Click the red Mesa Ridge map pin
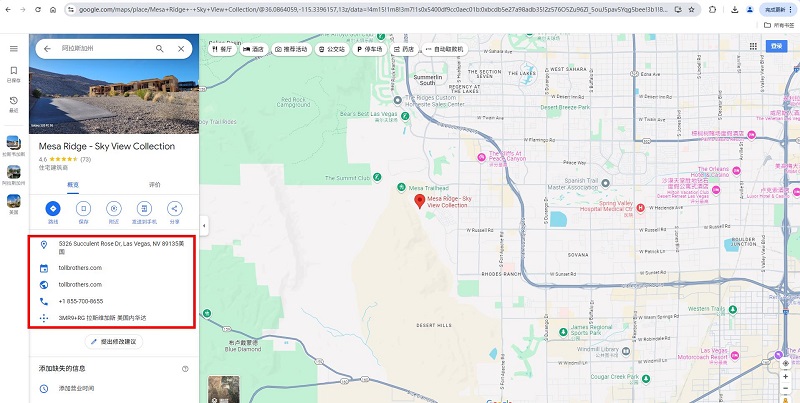 tap(419, 201)
